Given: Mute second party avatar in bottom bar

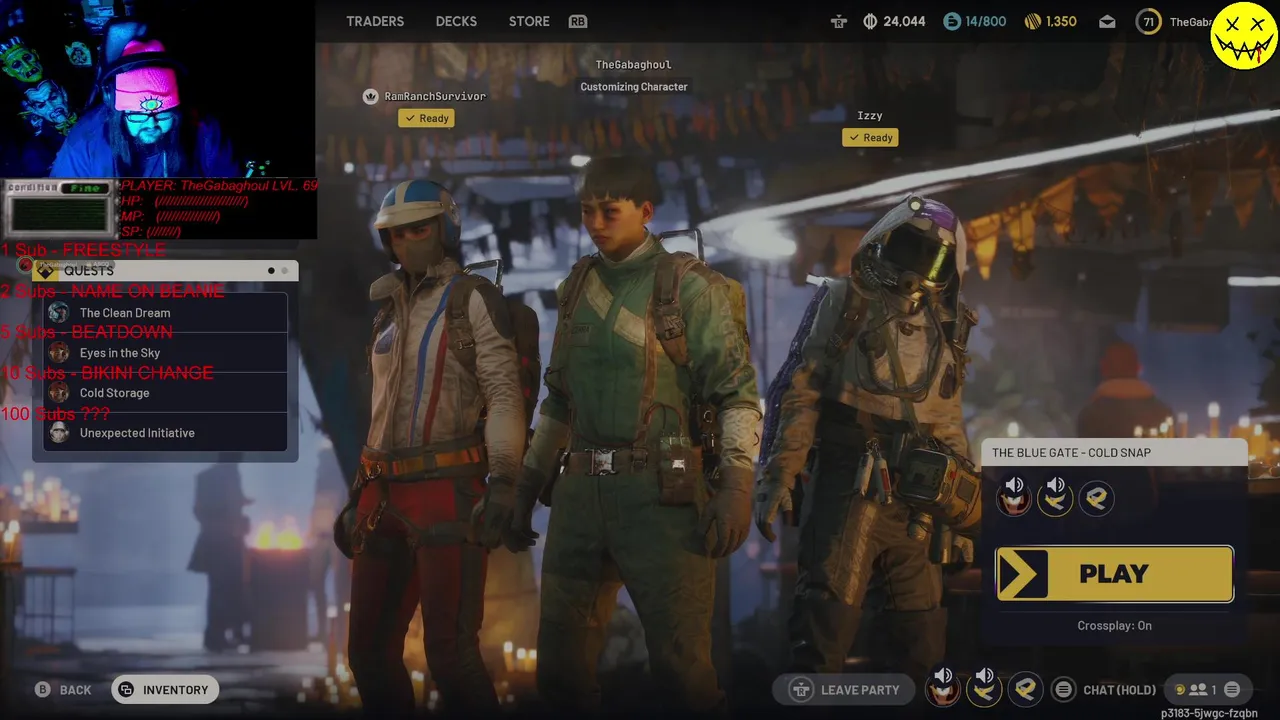Looking at the screenshot, I should point(984,688).
